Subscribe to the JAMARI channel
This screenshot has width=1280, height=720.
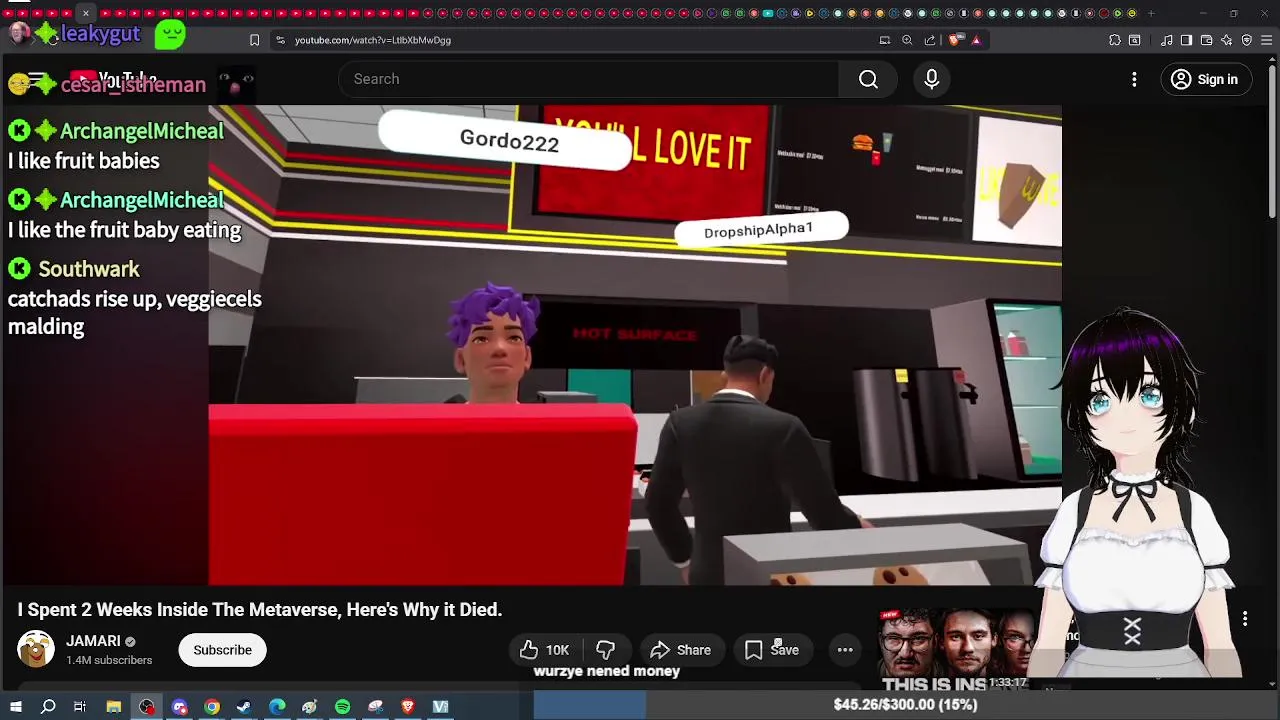(222, 650)
